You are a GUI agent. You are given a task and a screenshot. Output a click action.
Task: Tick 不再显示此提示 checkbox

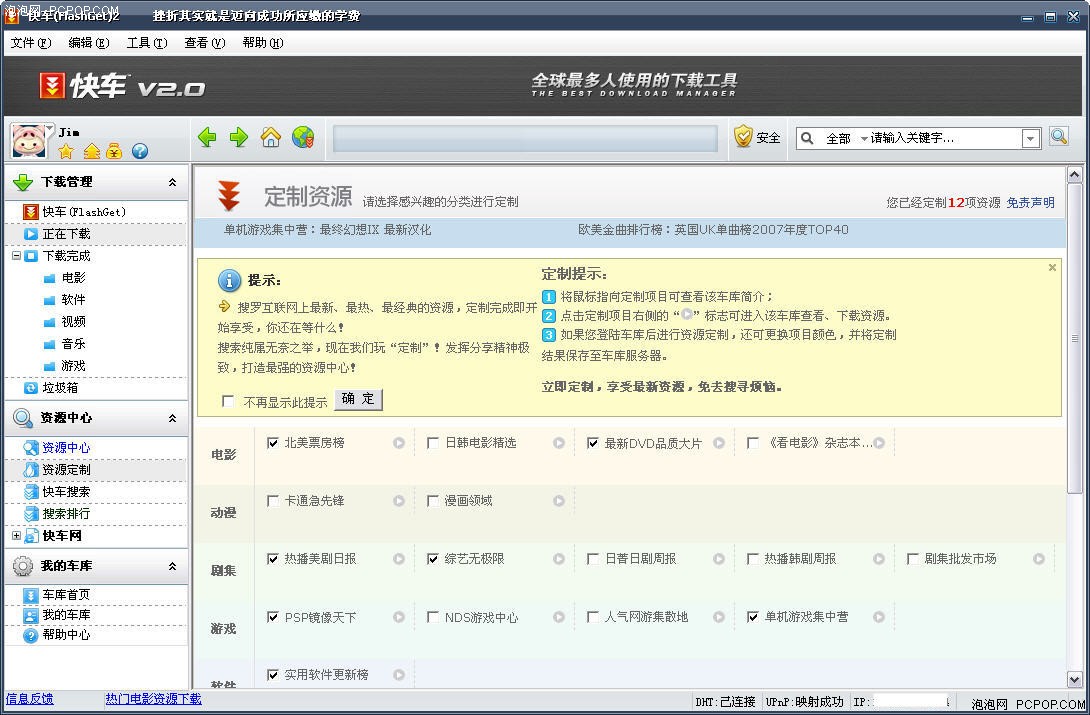pyautogui.click(x=227, y=402)
